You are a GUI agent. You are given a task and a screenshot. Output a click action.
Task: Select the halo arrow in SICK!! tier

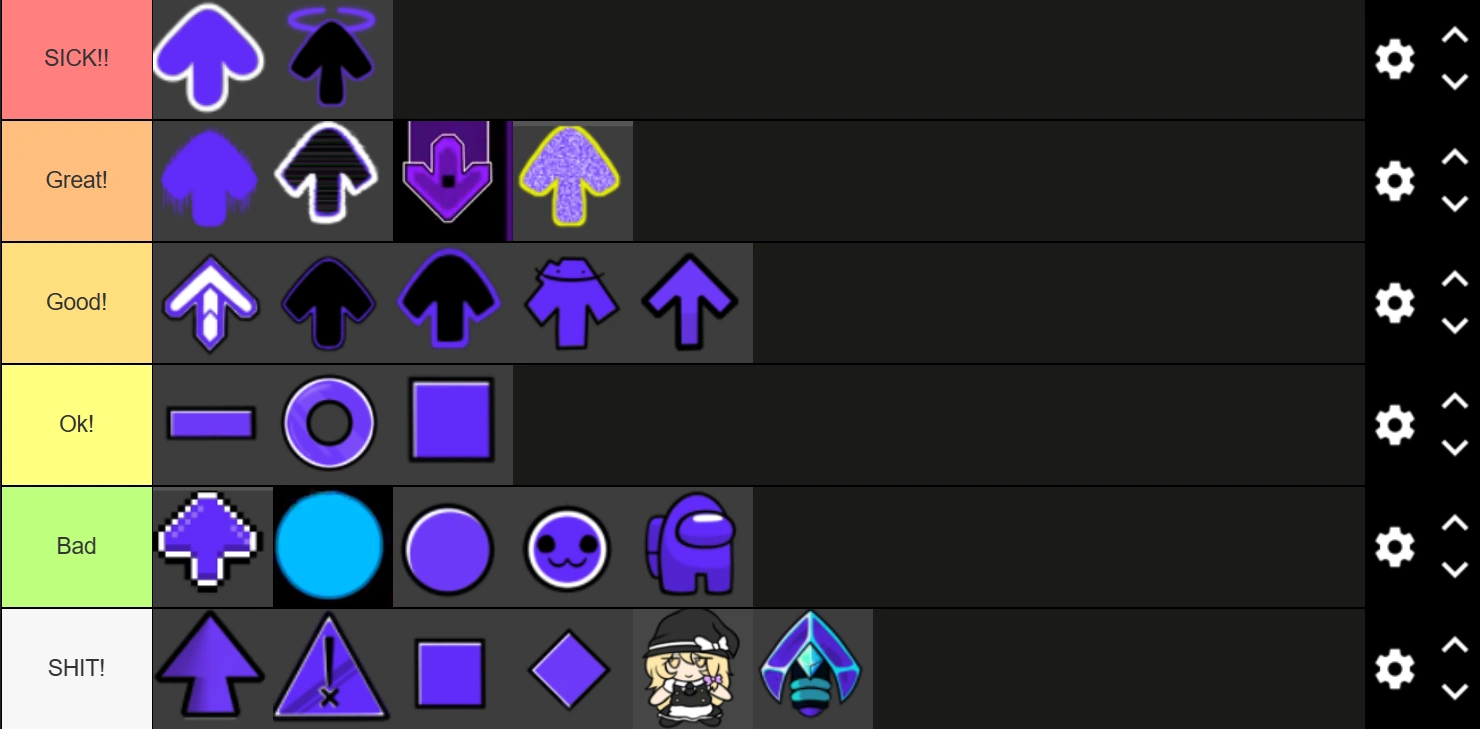[333, 59]
